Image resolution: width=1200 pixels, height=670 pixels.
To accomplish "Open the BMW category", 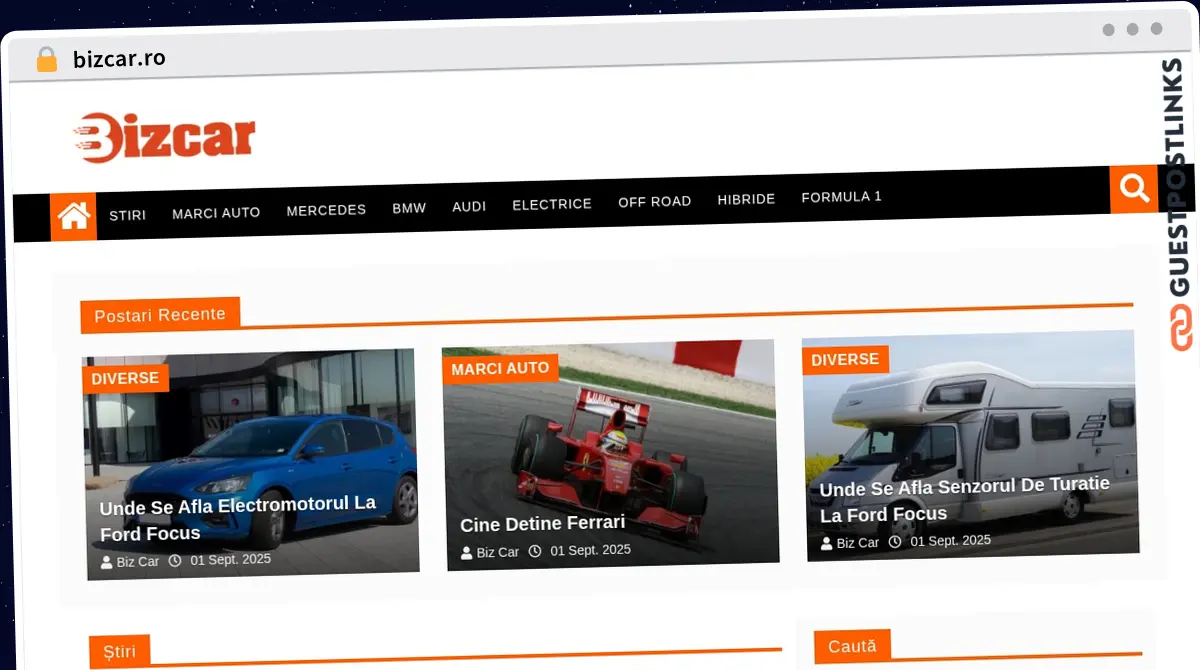I will pyautogui.click(x=409, y=208).
